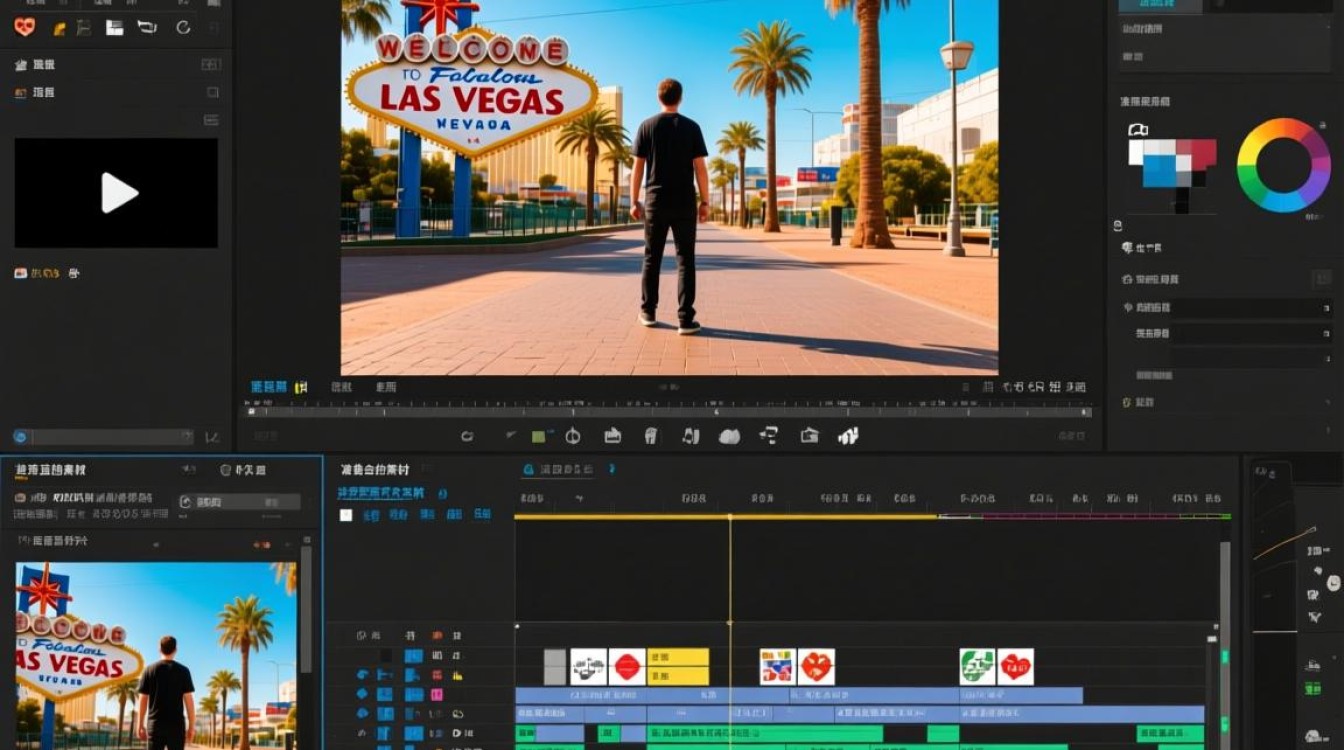Click the blue highlighted tab under the preview
Image resolution: width=1344 pixels, height=750 pixels.
(x=269, y=386)
